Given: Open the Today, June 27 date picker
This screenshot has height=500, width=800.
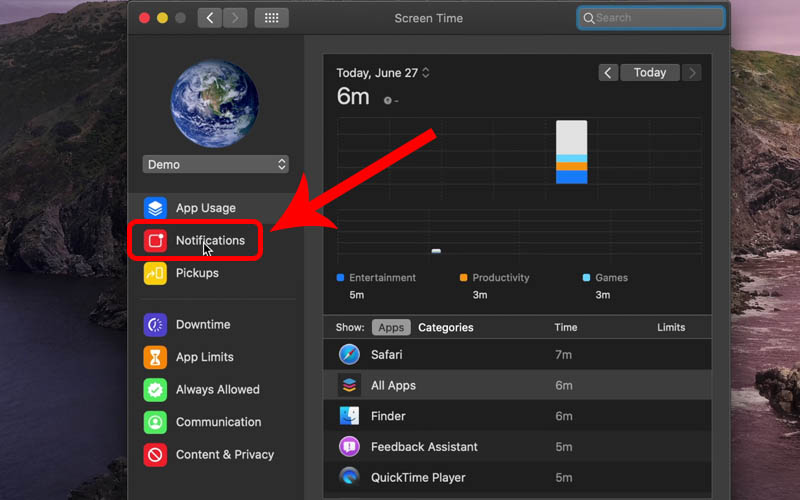Looking at the screenshot, I should click(x=383, y=73).
